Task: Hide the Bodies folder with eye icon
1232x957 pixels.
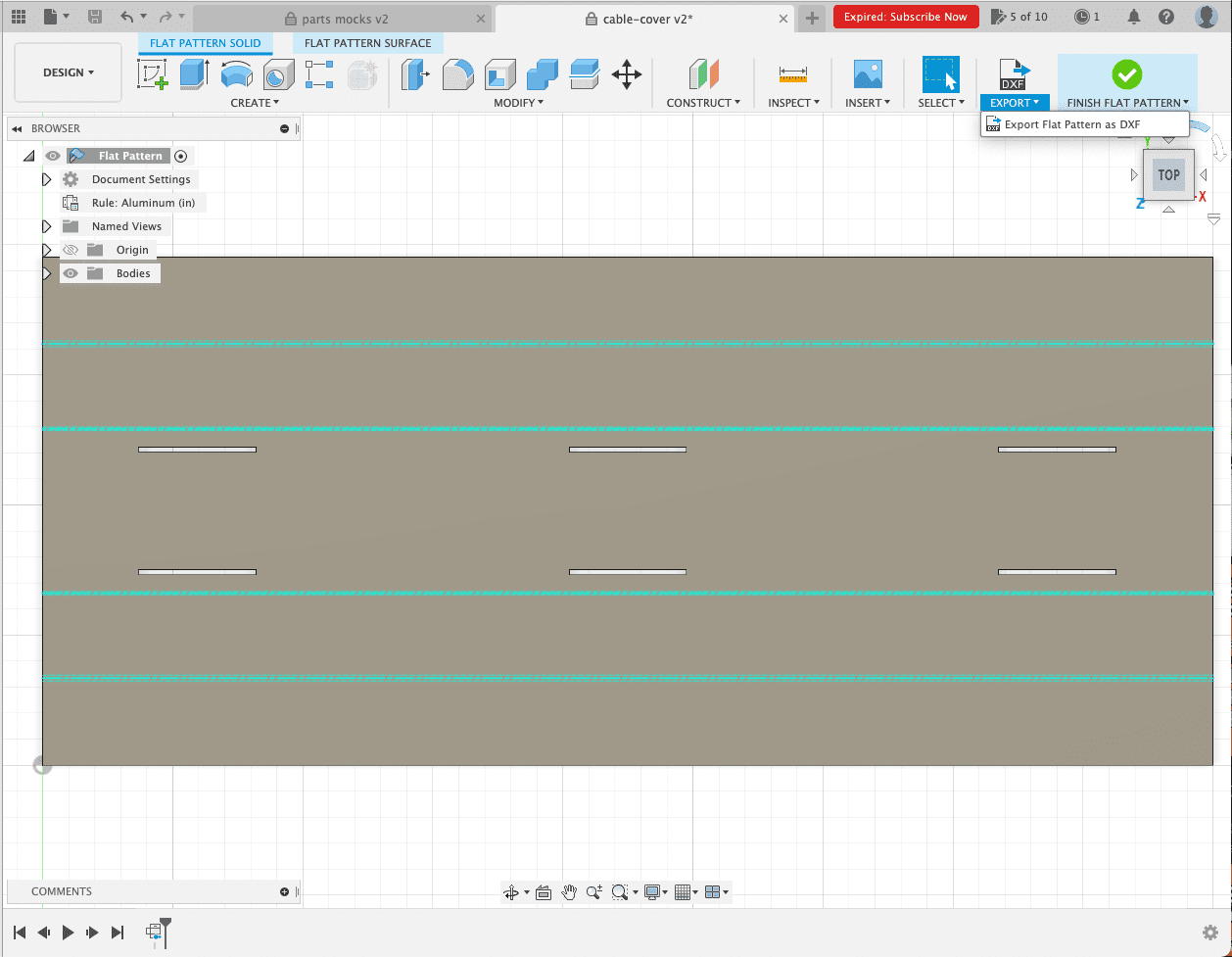Action: (71, 273)
